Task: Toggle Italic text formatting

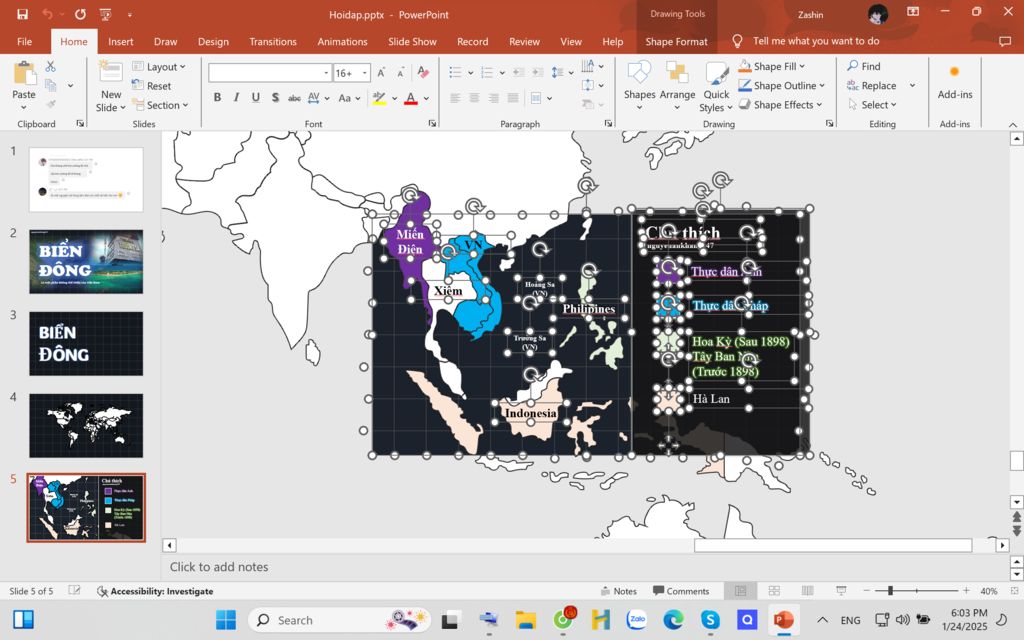Action: coord(236,98)
